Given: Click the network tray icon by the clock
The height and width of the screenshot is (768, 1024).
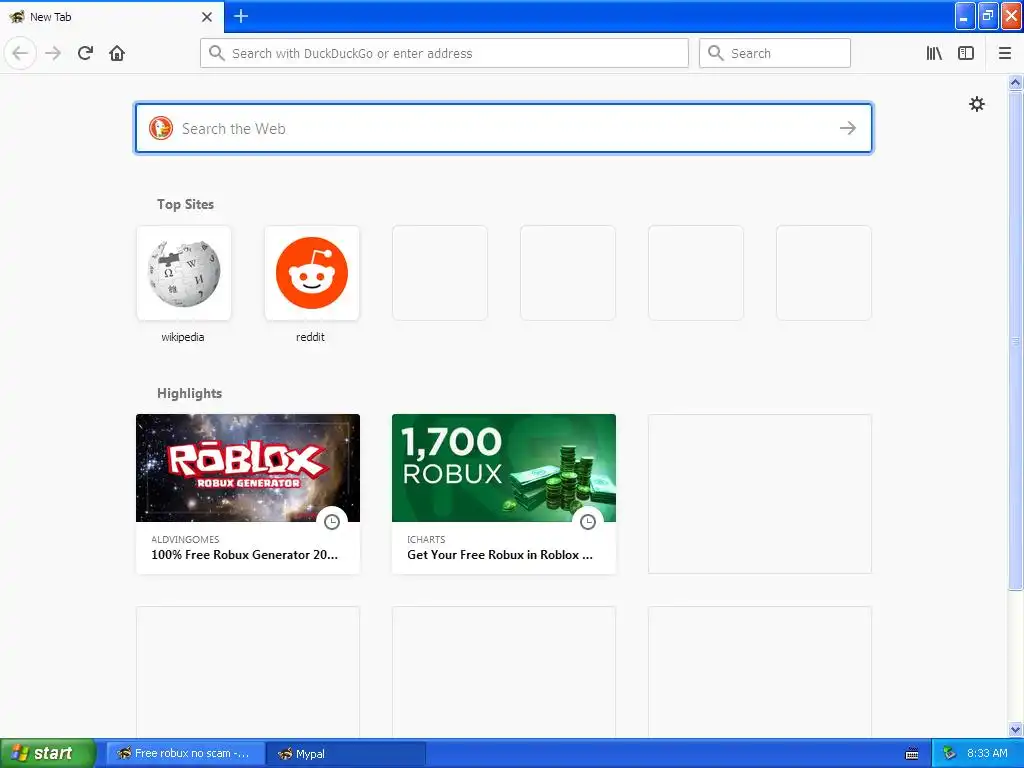Looking at the screenshot, I should 950,754.
